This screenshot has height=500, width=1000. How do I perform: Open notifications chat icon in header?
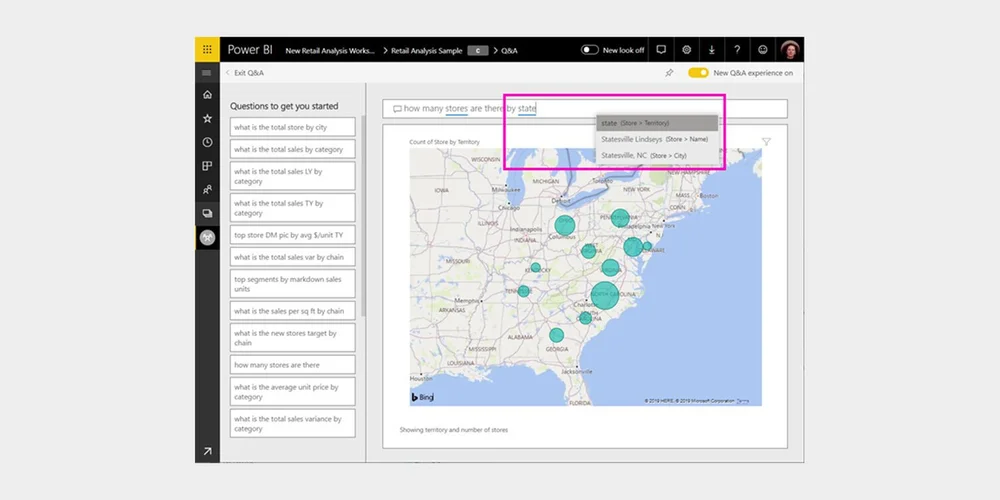pos(661,50)
